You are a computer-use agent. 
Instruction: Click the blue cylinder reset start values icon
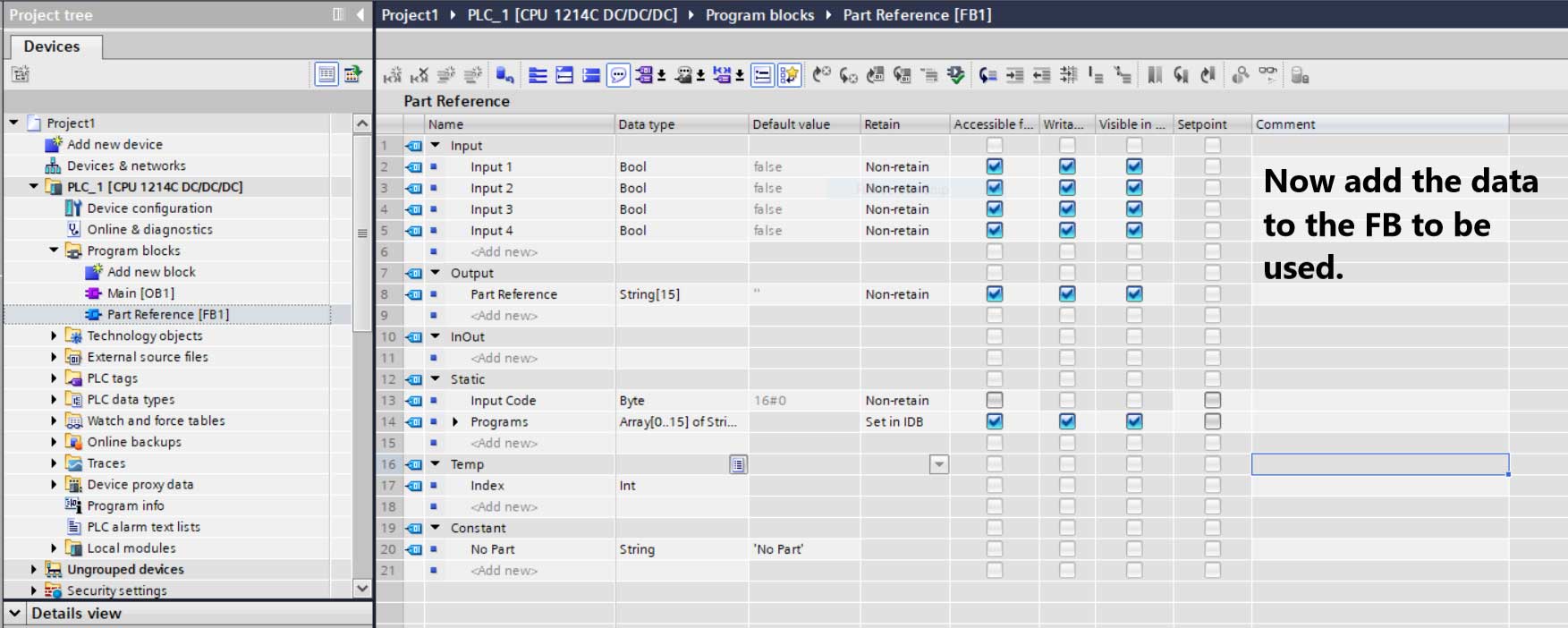505,76
